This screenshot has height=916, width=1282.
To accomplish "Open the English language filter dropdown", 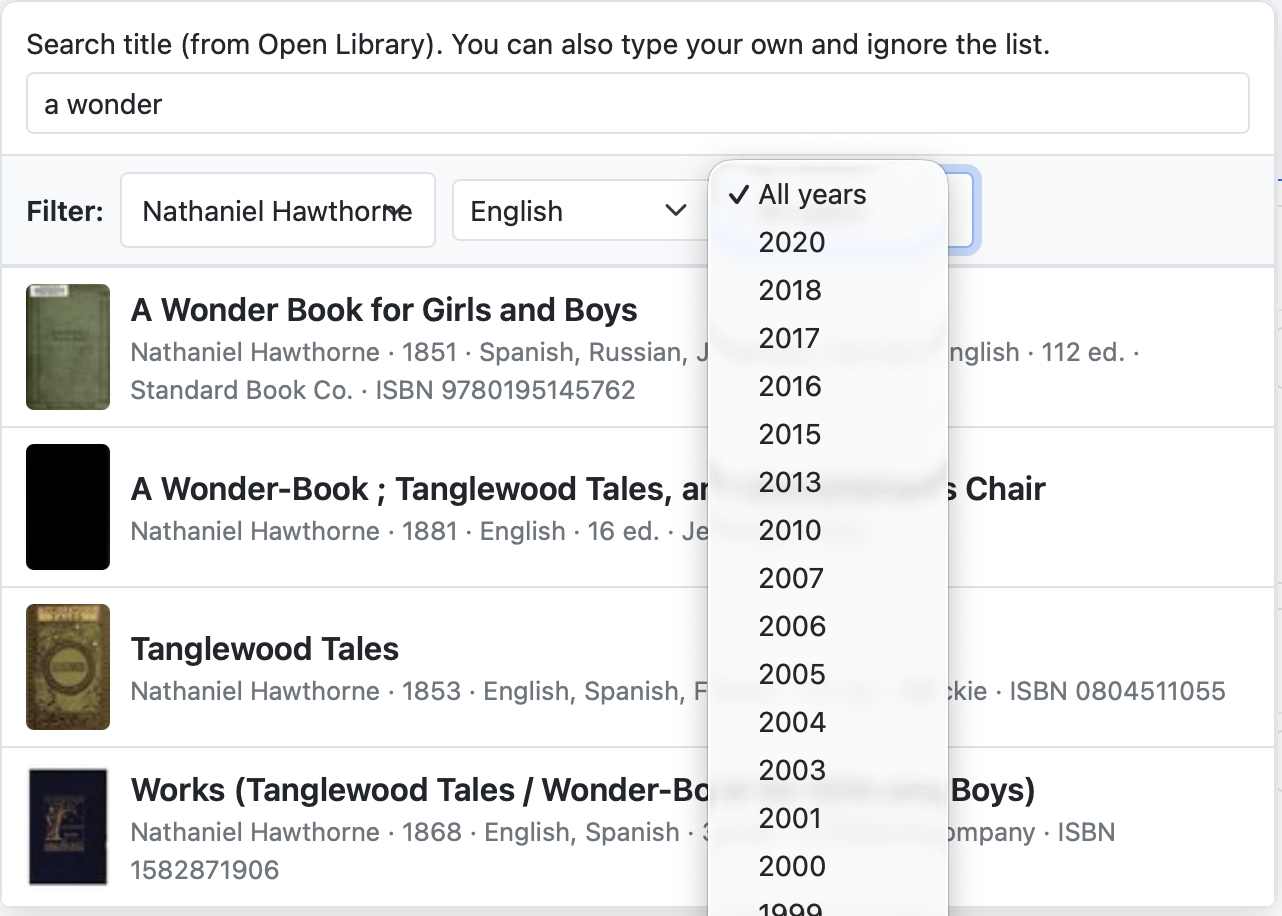I will (578, 211).
